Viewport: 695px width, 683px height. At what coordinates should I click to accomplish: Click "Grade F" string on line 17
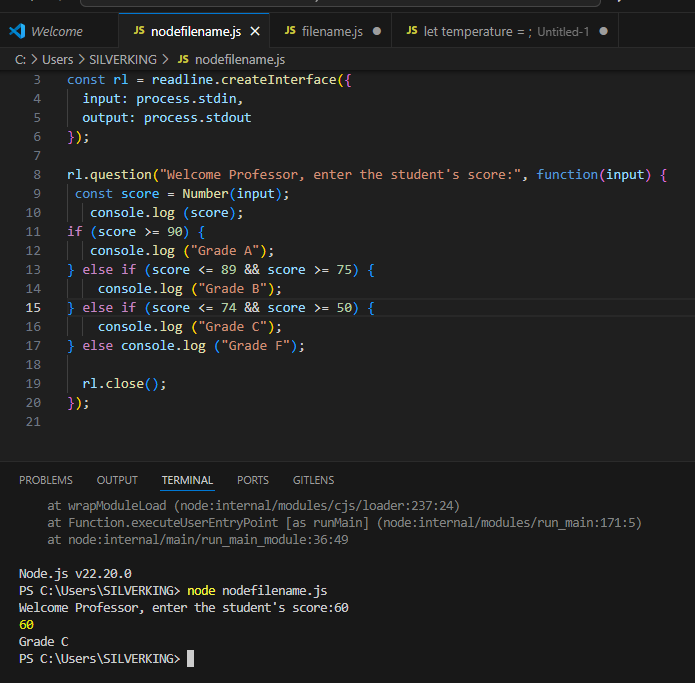tap(256, 346)
